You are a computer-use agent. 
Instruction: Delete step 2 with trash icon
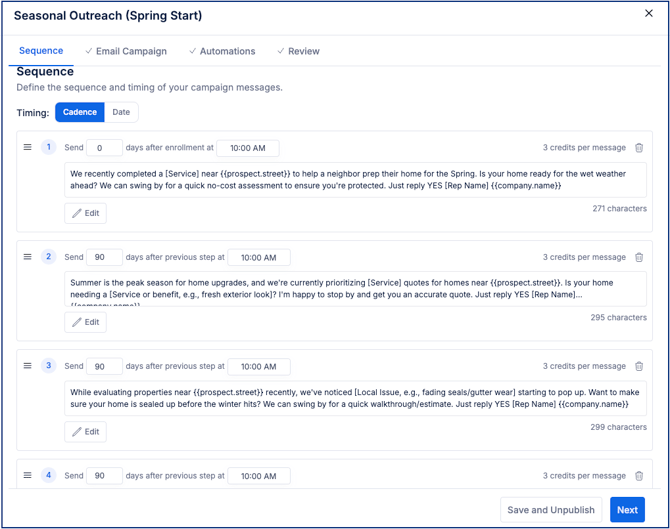pyautogui.click(x=639, y=257)
